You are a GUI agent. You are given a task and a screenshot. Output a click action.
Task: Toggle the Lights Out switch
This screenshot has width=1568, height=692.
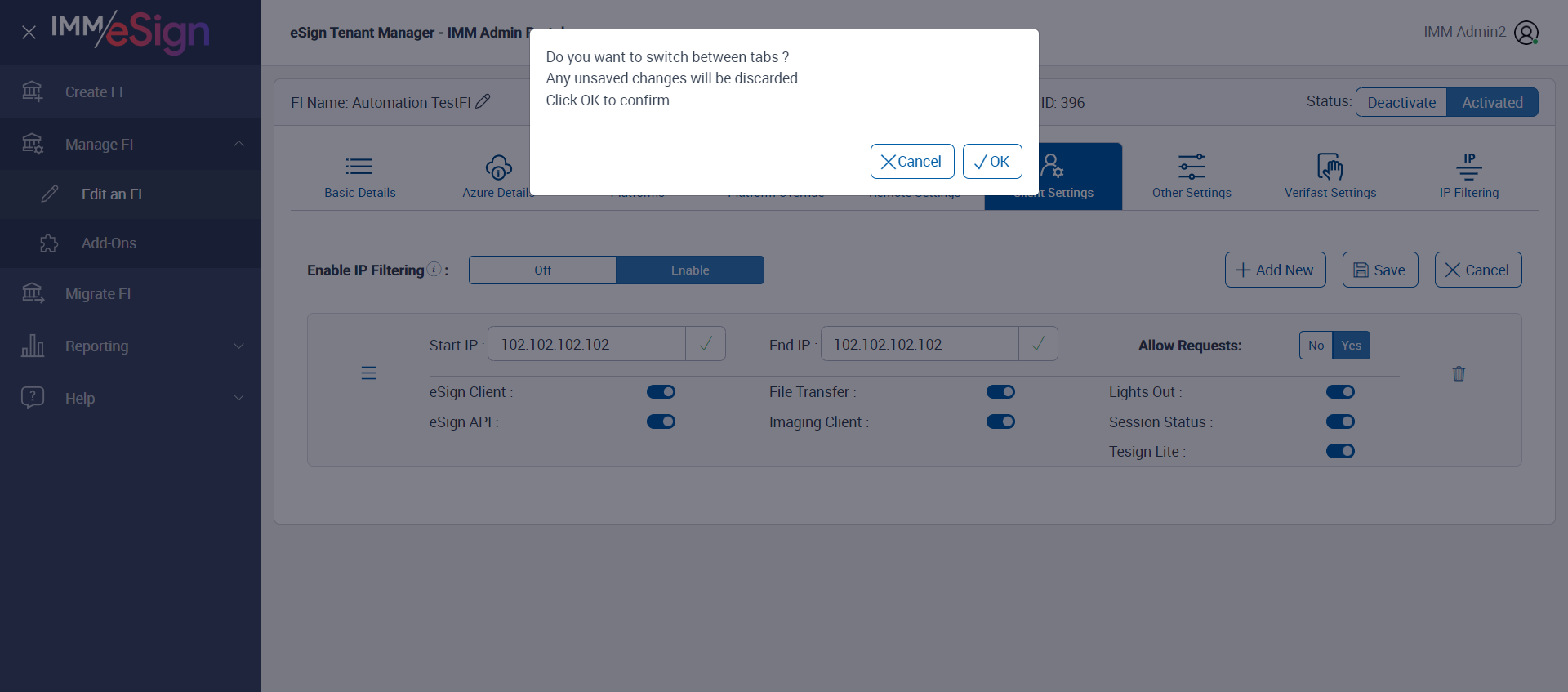pyautogui.click(x=1340, y=392)
